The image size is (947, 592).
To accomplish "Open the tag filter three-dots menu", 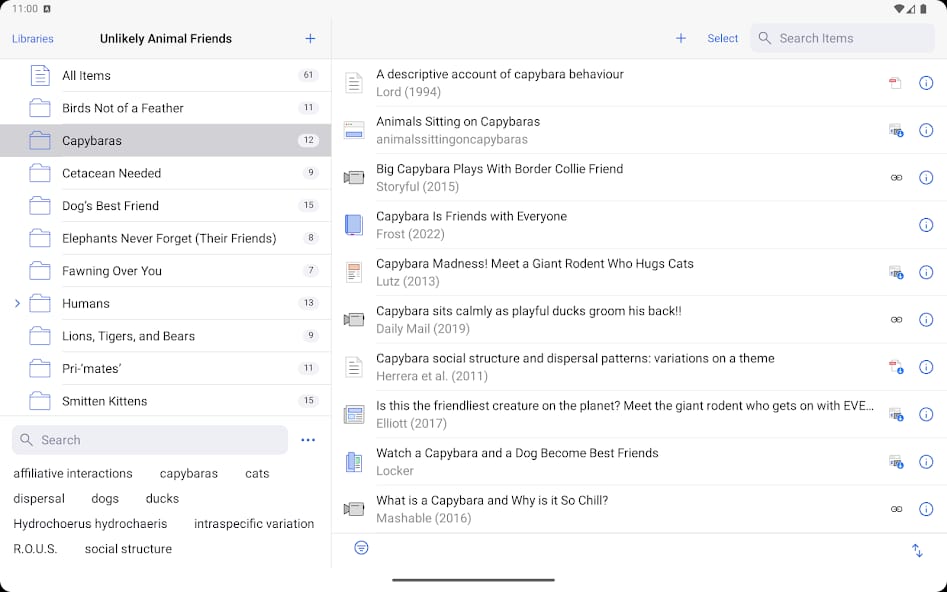I will click(x=308, y=440).
